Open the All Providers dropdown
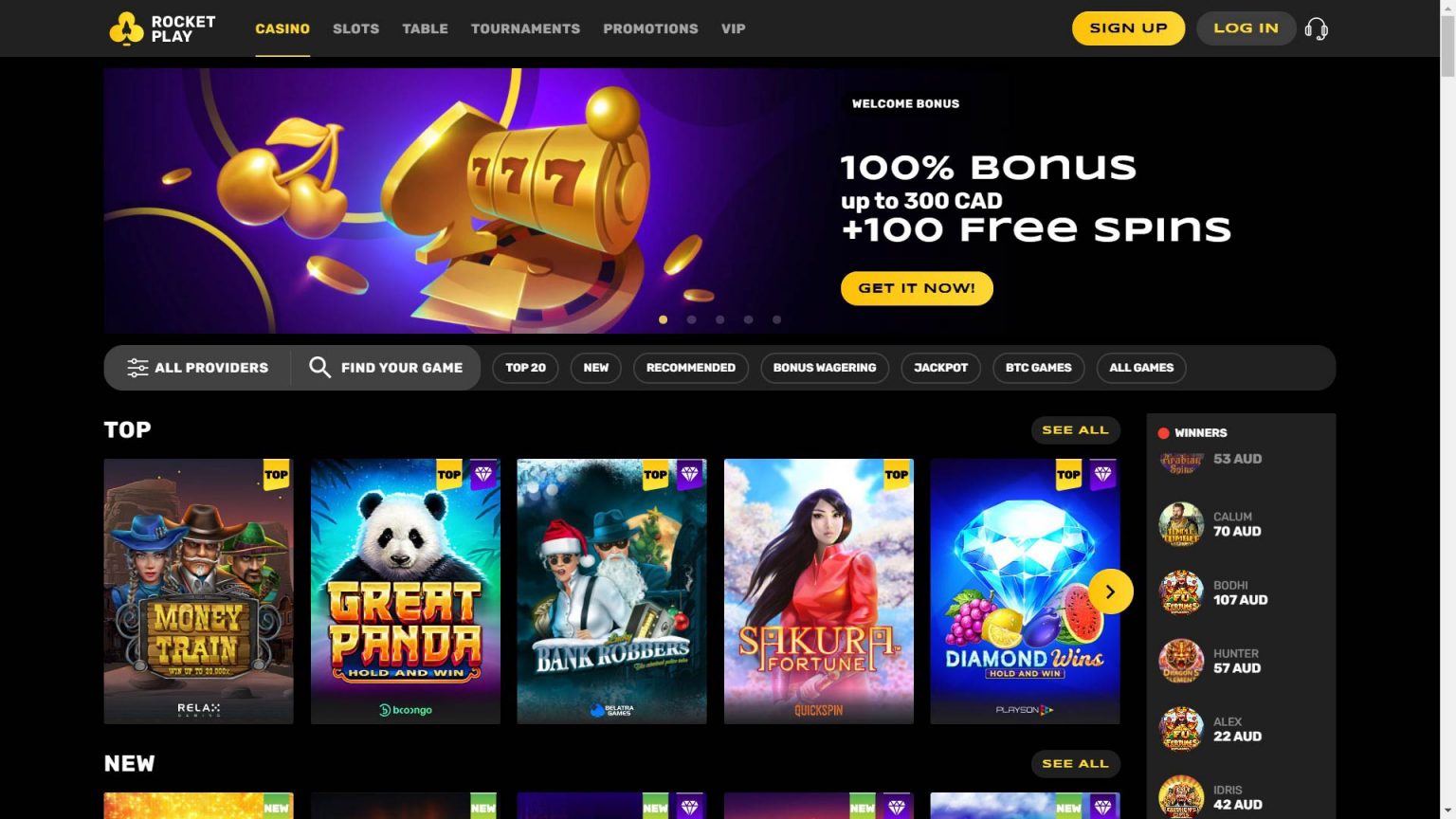Viewport: 1456px width, 819px height. tap(197, 368)
